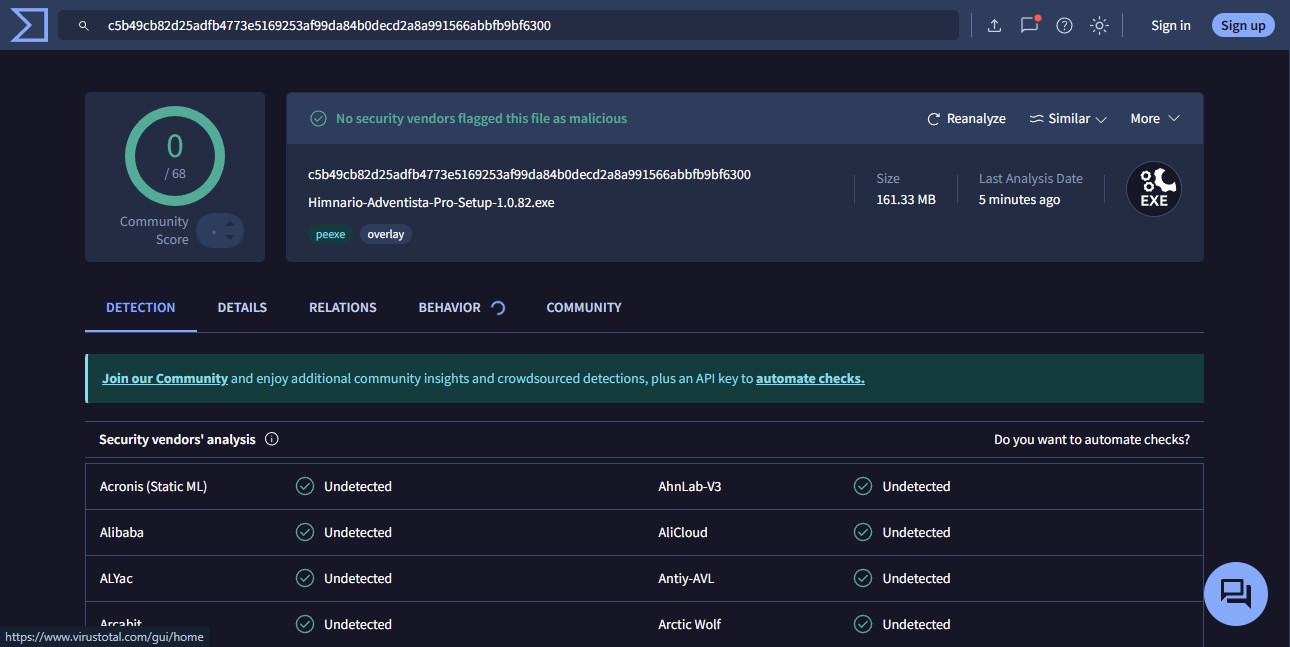Click the upload file icon
The width and height of the screenshot is (1290, 647).
tap(994, 26)
